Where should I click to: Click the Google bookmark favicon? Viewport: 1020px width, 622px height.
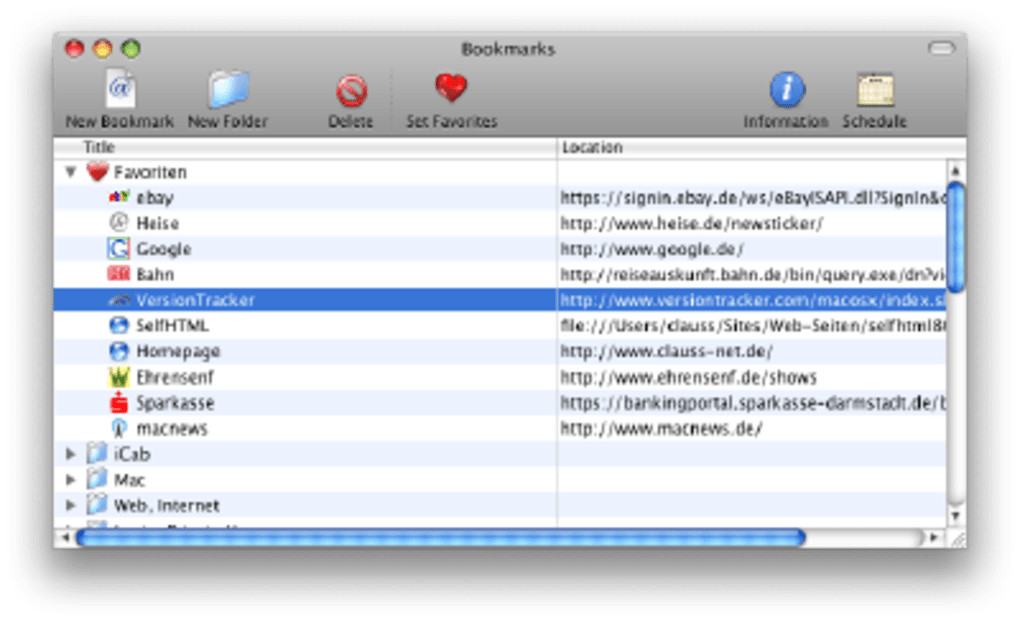click(118, 249)
